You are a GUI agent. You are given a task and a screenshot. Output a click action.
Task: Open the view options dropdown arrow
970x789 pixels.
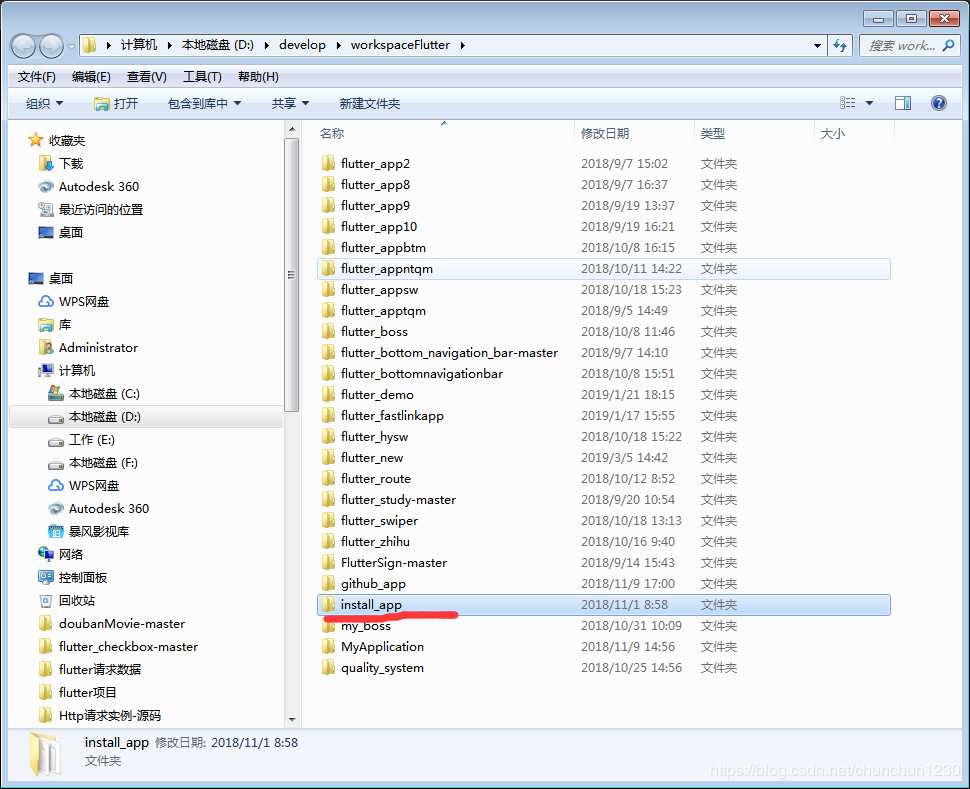869,103
